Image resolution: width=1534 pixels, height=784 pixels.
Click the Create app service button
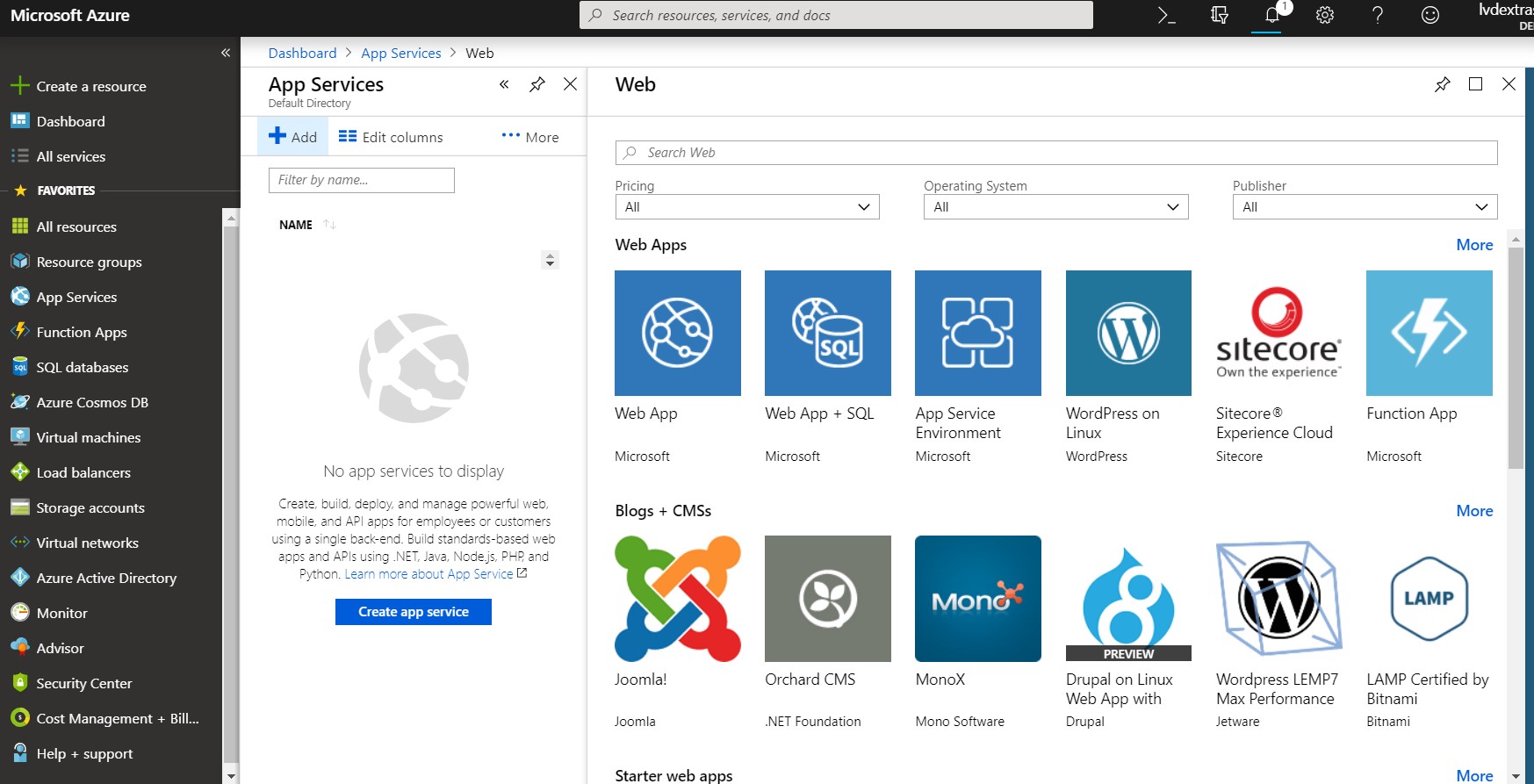pyautogui.click(x=413, y=612)
